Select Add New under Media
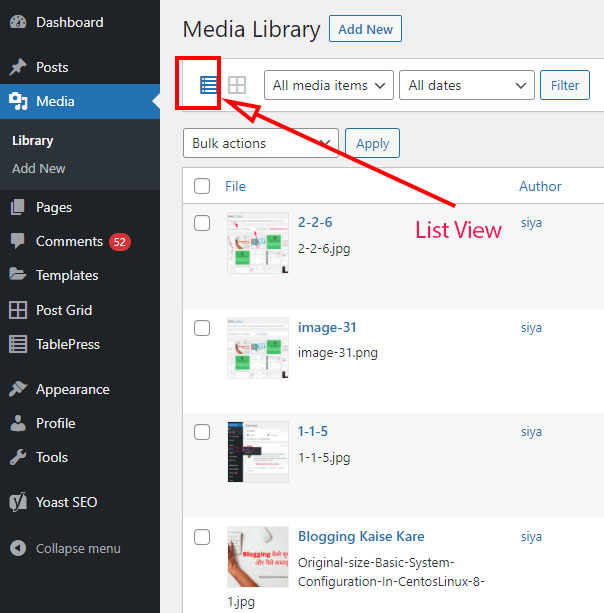The height and width of the screenshot is (613, 604). click(x=38, y=168)
